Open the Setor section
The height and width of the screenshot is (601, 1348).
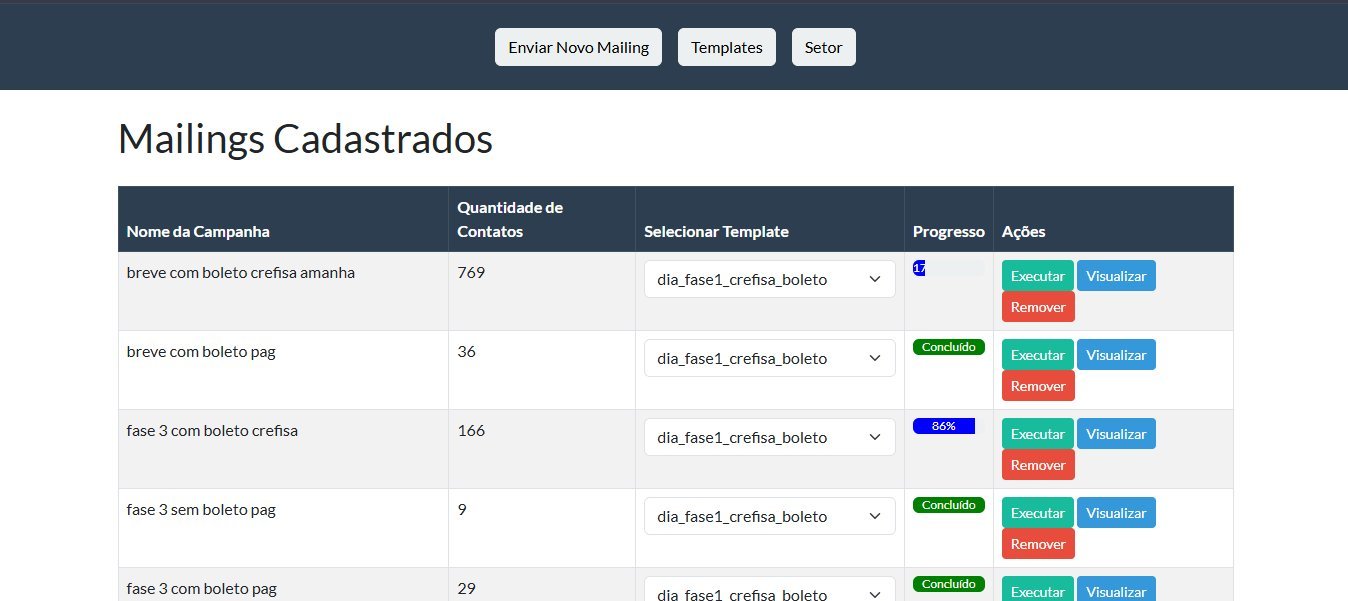823,46
